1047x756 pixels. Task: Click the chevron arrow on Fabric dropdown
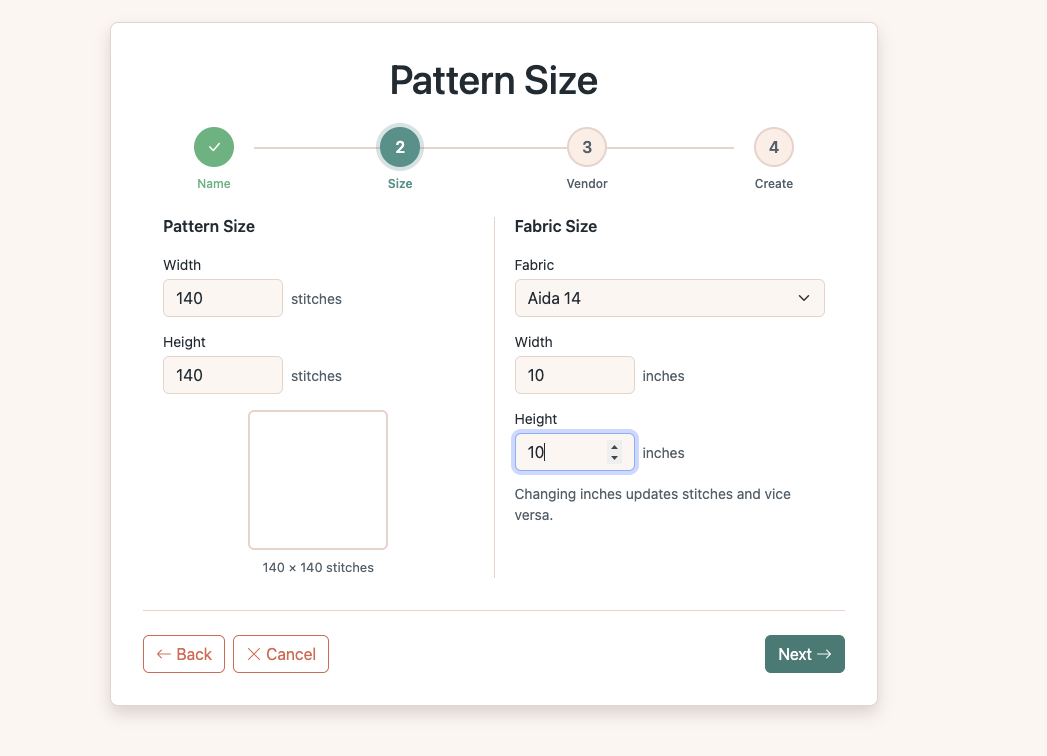point(804,298)
